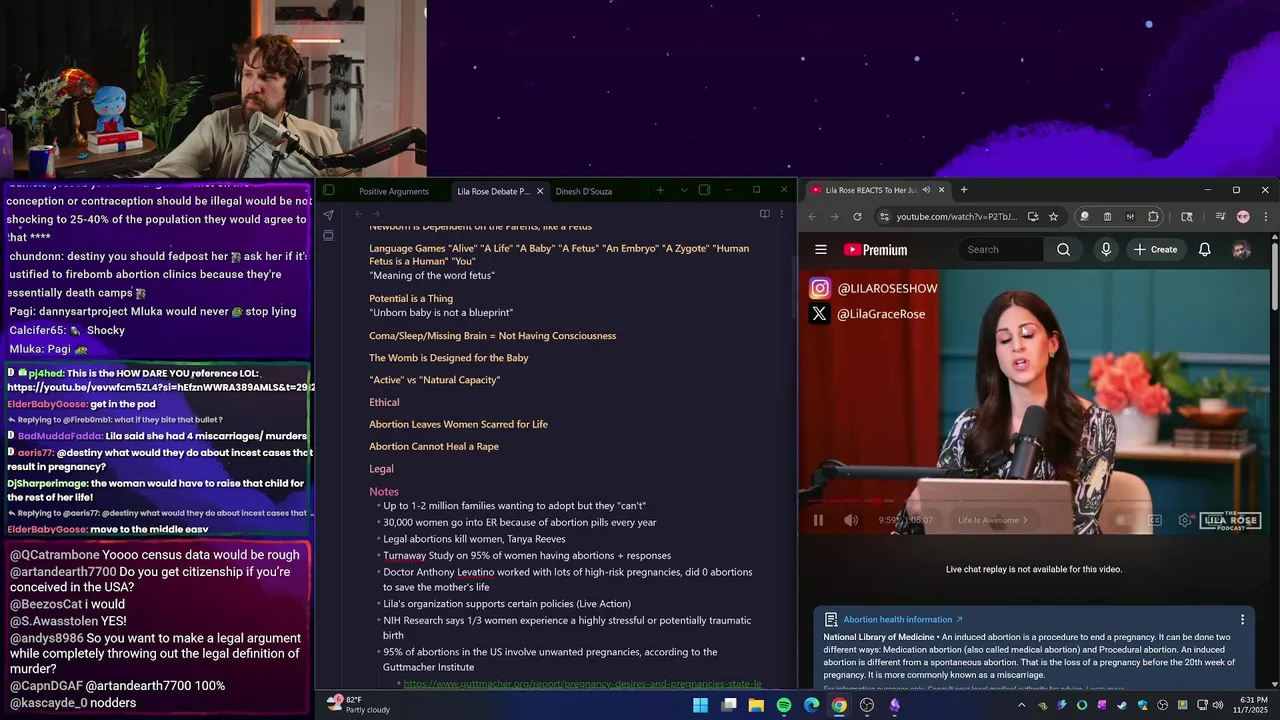Image resolution: width=1280 pixels, height=720 pixels.
Task: Open YouTube notifications bell
Action: 1205,250
